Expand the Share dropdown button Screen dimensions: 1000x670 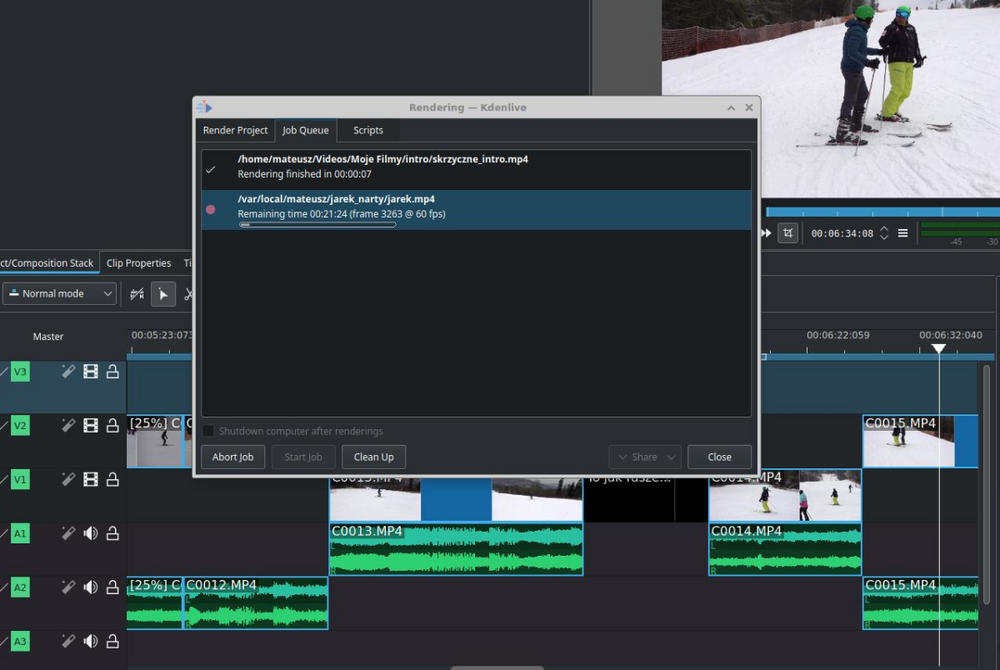point(644,457)
